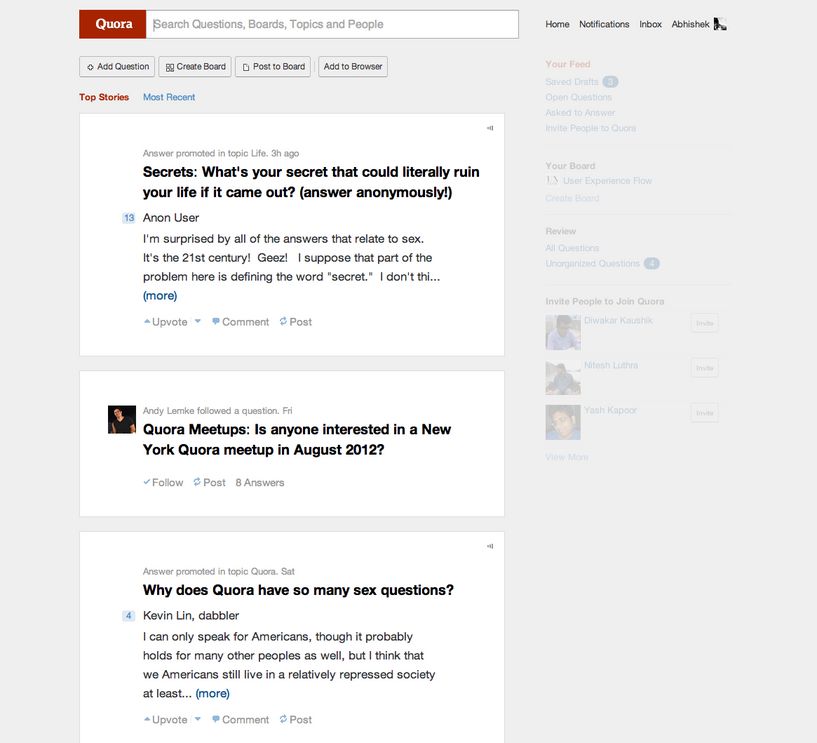Click the Create Board button

point(195,67)
